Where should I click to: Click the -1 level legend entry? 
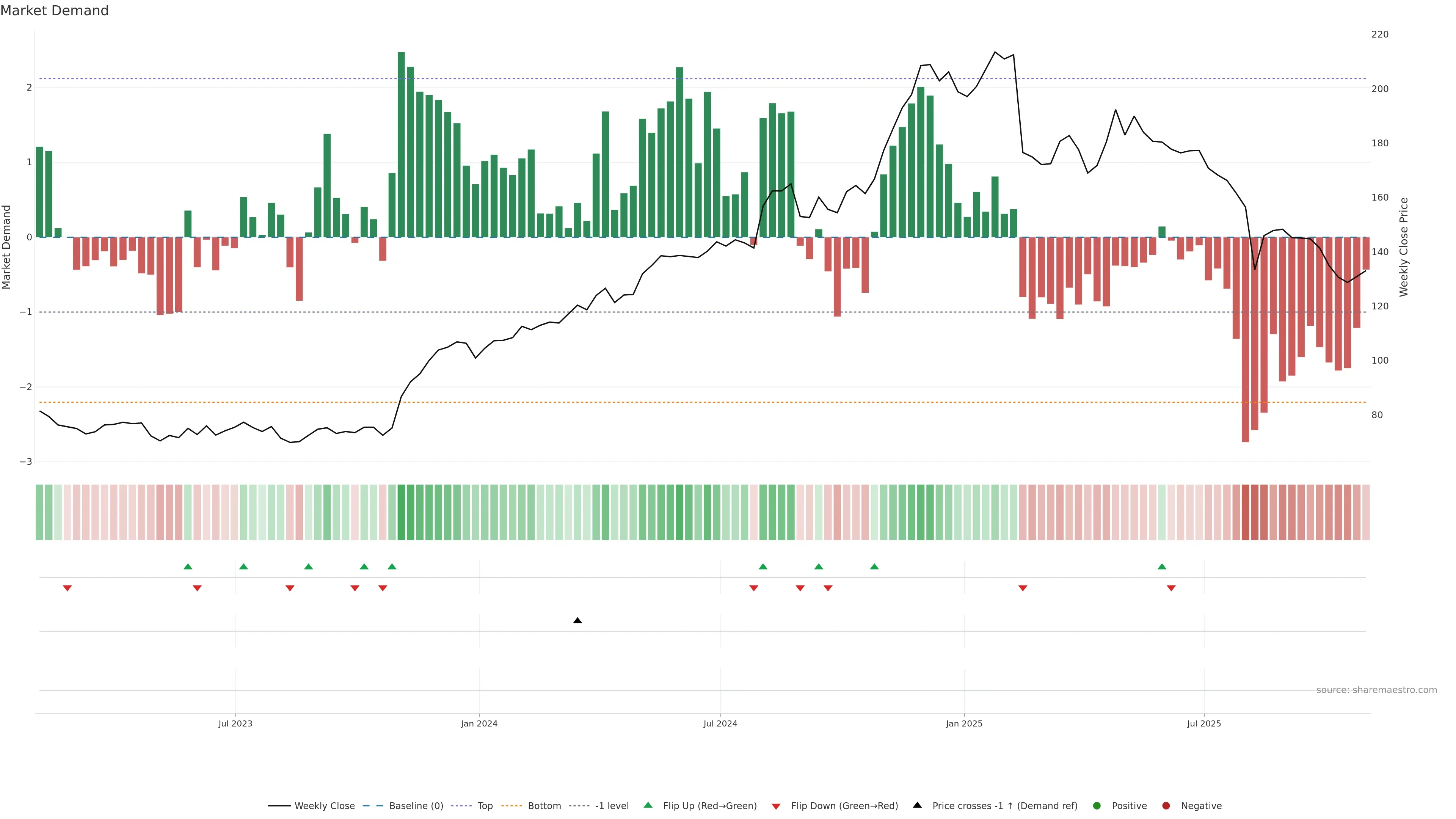coord(612,806)
